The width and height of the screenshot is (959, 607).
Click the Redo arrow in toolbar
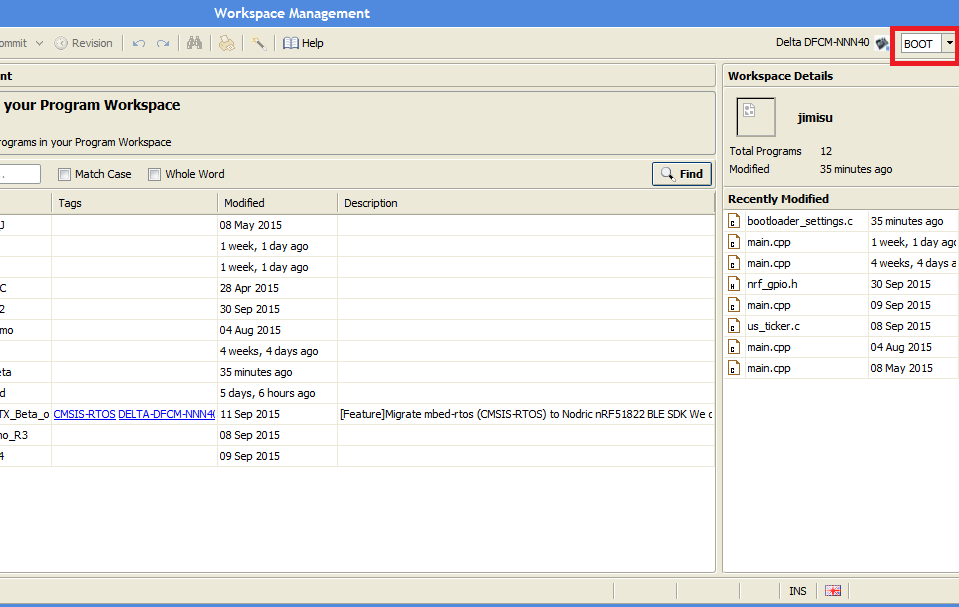(x=162, y=43)
